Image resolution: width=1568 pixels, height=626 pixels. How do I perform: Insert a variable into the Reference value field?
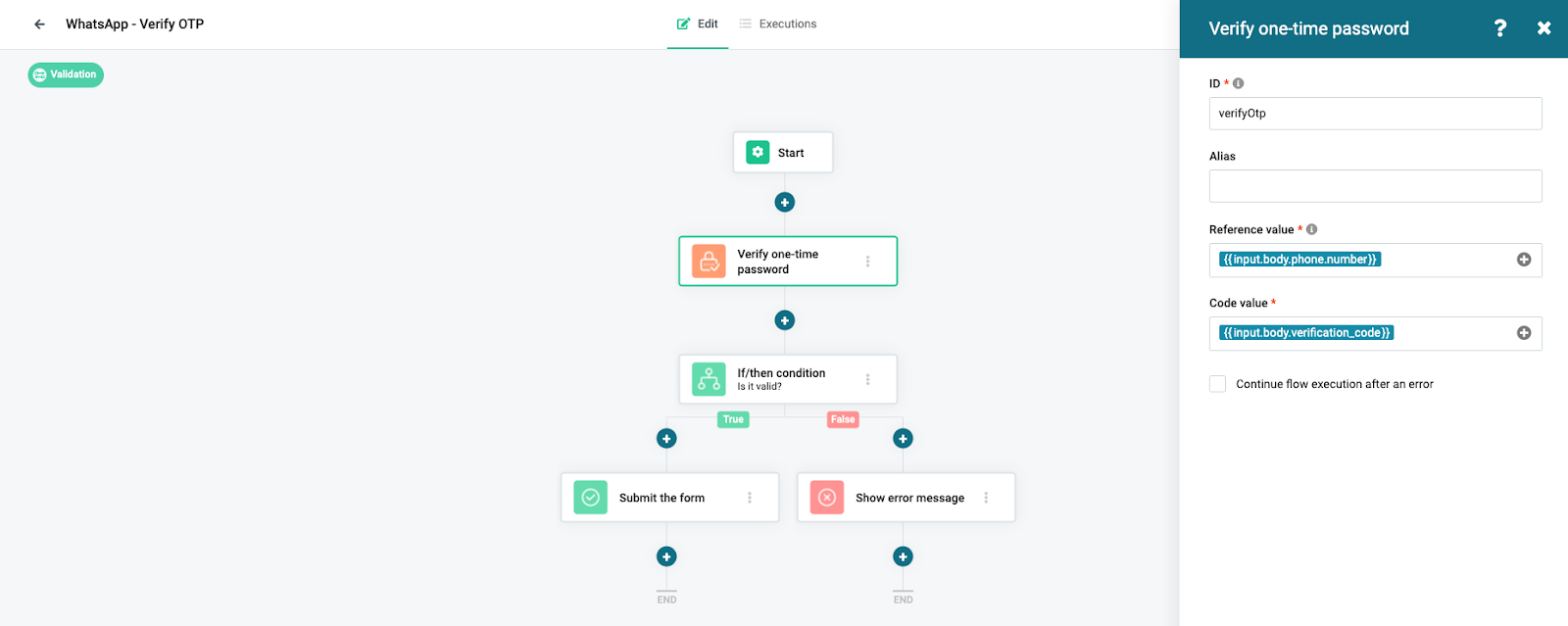tap(1524, 260)
